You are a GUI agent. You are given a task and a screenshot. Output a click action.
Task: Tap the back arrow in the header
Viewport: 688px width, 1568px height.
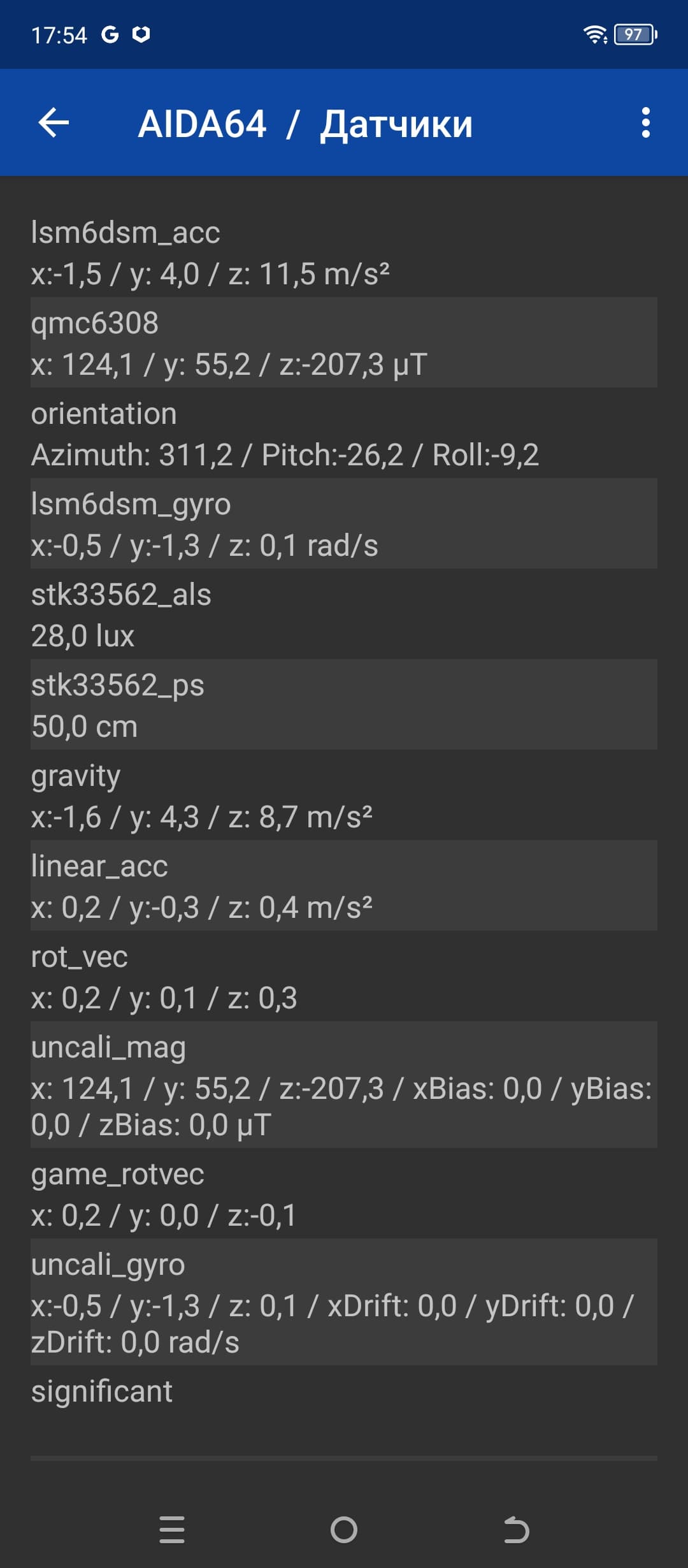54,122
